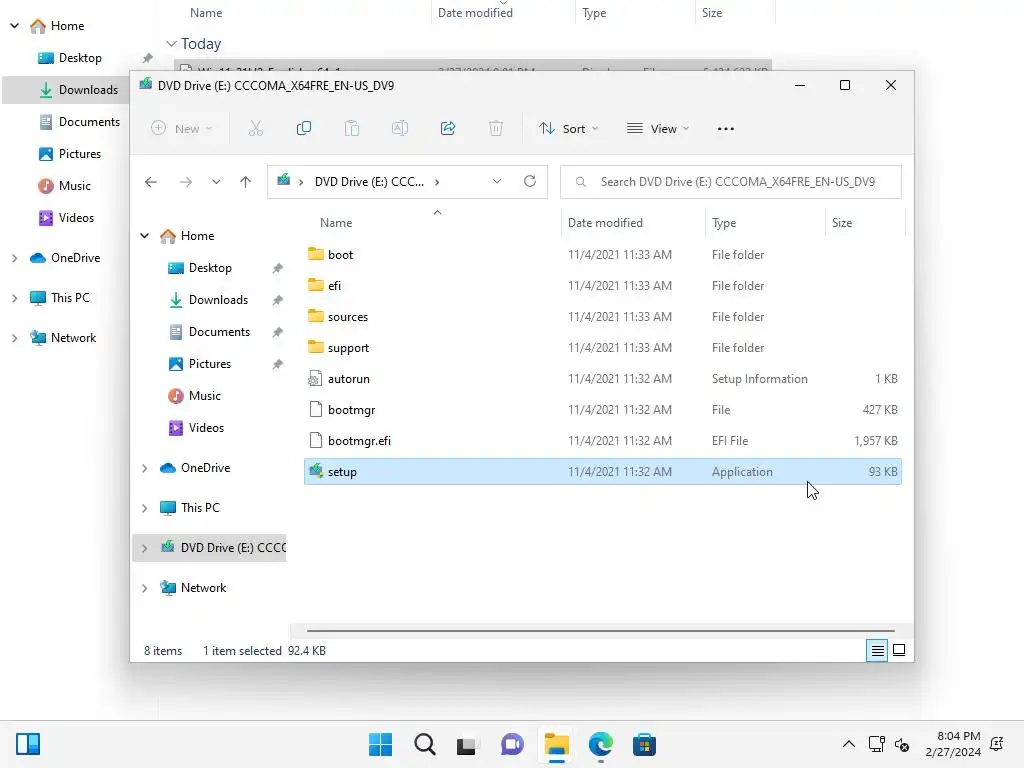Viewport: 1024px width, 768px height.
Task: Click File Explorer icon on taskbar
Action: point(556,744)
